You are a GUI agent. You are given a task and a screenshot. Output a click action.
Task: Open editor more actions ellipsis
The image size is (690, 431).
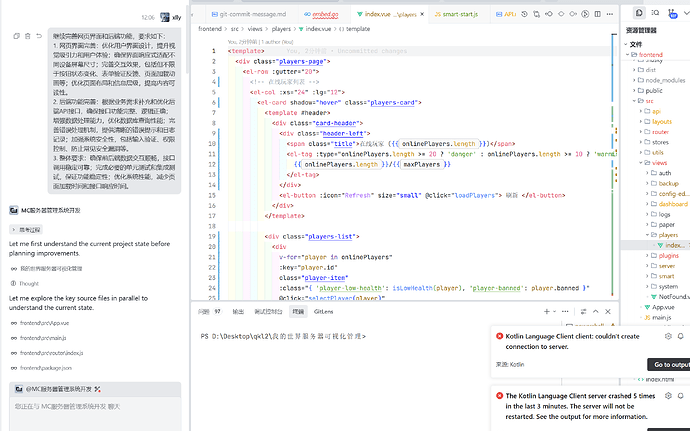(609, 14)
